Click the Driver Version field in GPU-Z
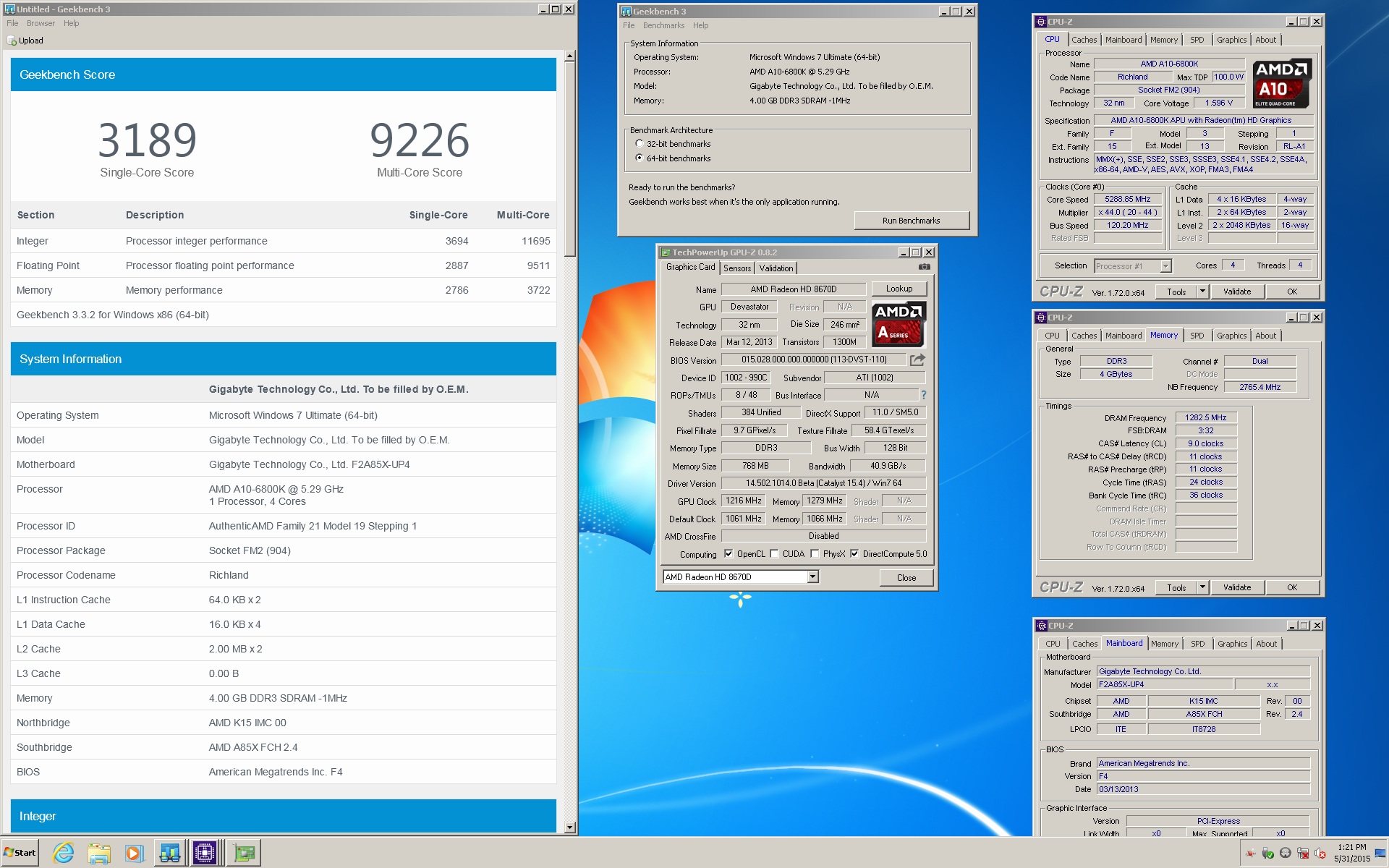 pyautogui.click(x=823, y=483)
